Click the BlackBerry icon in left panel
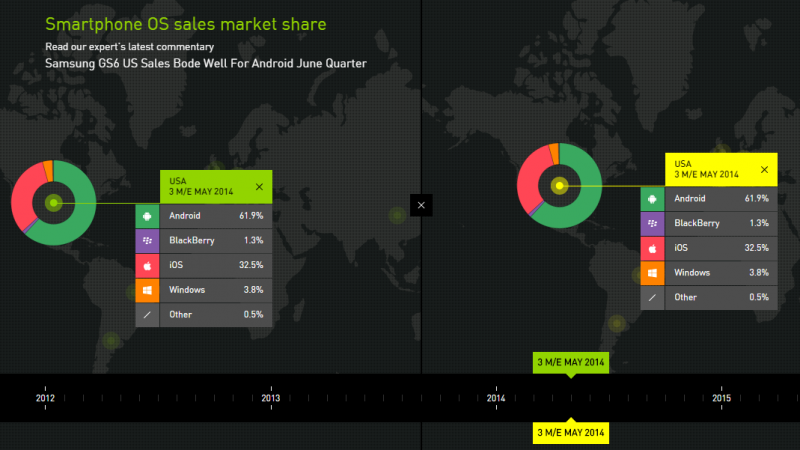The image size is (800, 450). pyautogui.click(x=147, y=240)
